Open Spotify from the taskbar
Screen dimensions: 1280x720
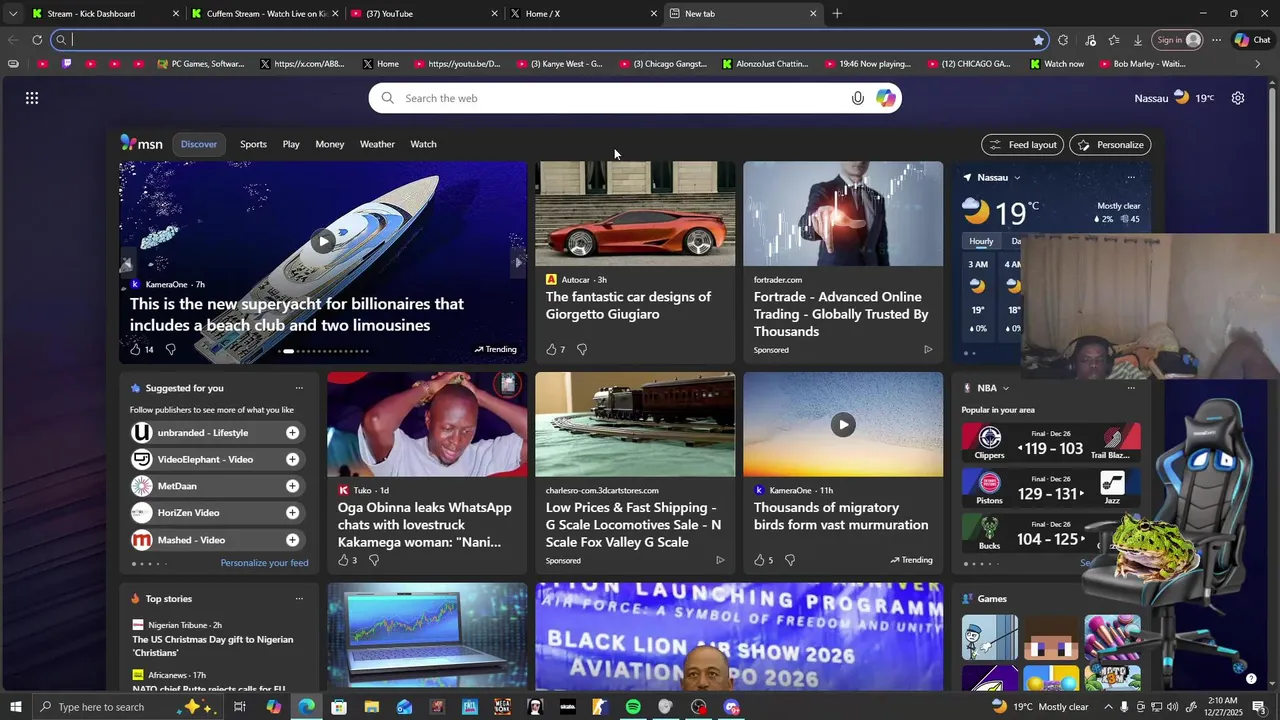tap(633, 707)
